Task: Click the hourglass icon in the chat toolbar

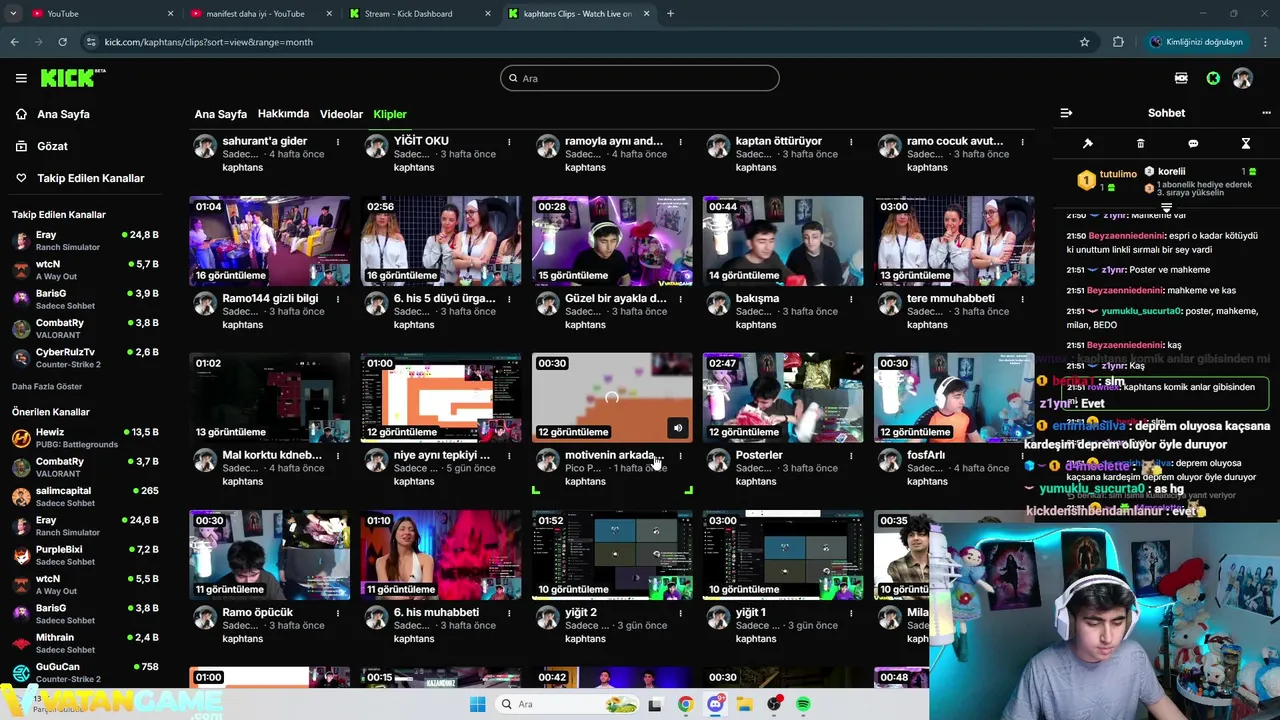Action: click(x=1246, y=144)
